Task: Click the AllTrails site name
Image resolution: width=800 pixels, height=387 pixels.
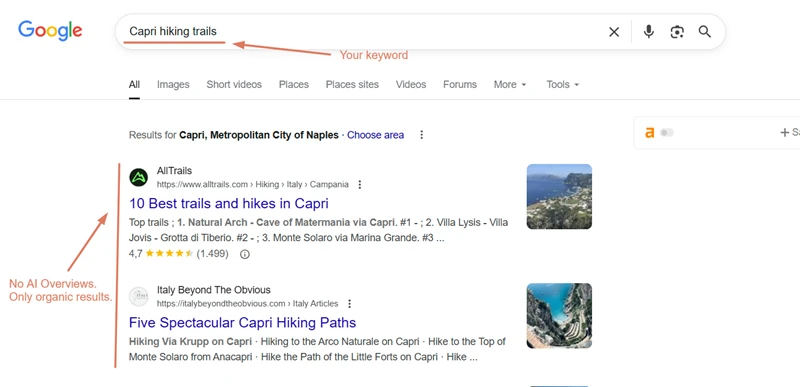Action: (x=174, y=171)
